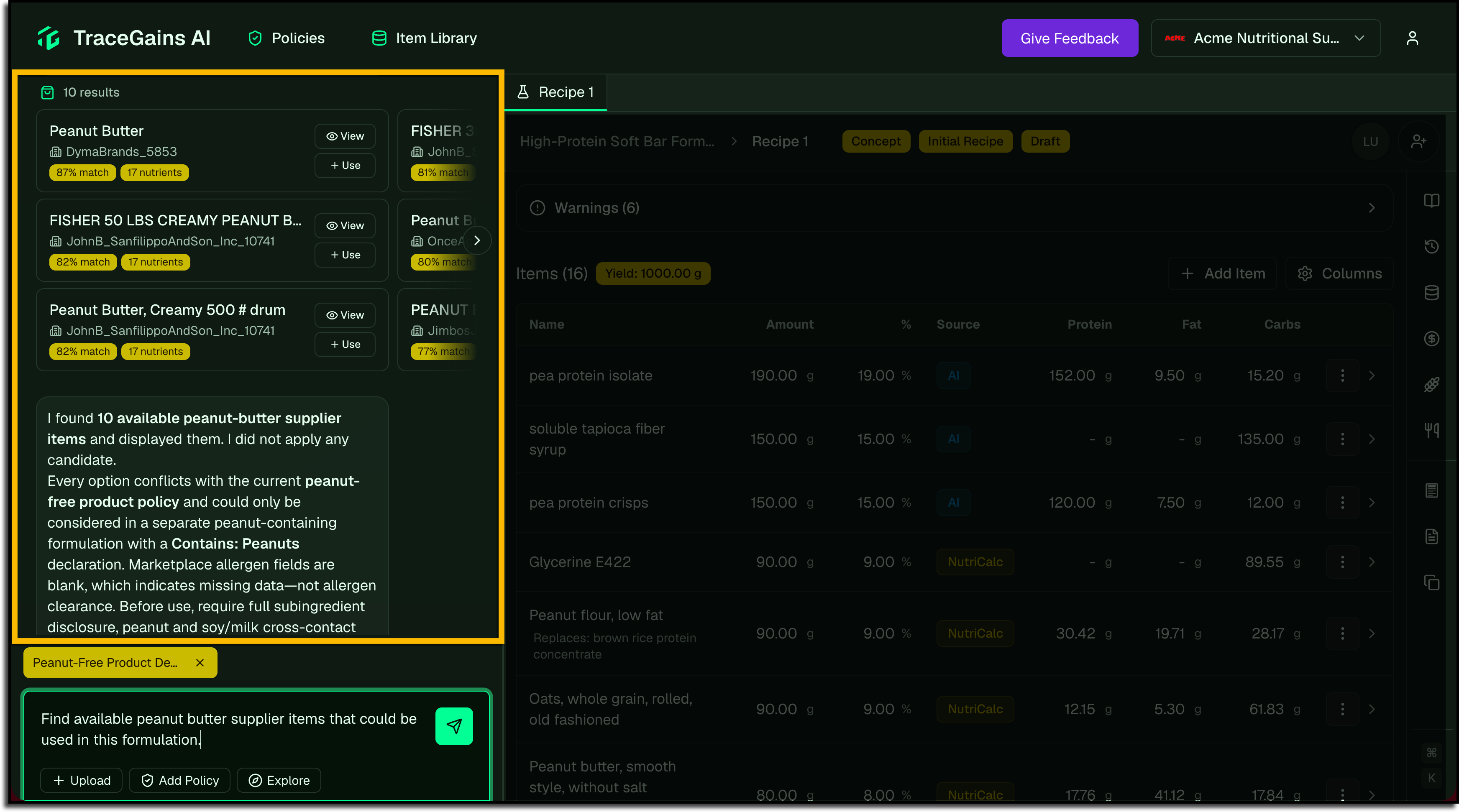Click the Protein column header
Screen dimensions: 1459x812
pos(1089,324)
